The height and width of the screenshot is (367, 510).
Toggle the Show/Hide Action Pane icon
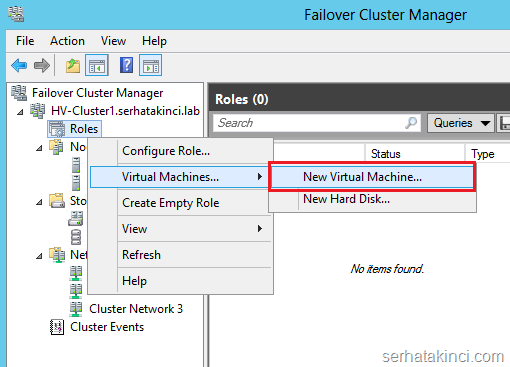pos(150,65)
